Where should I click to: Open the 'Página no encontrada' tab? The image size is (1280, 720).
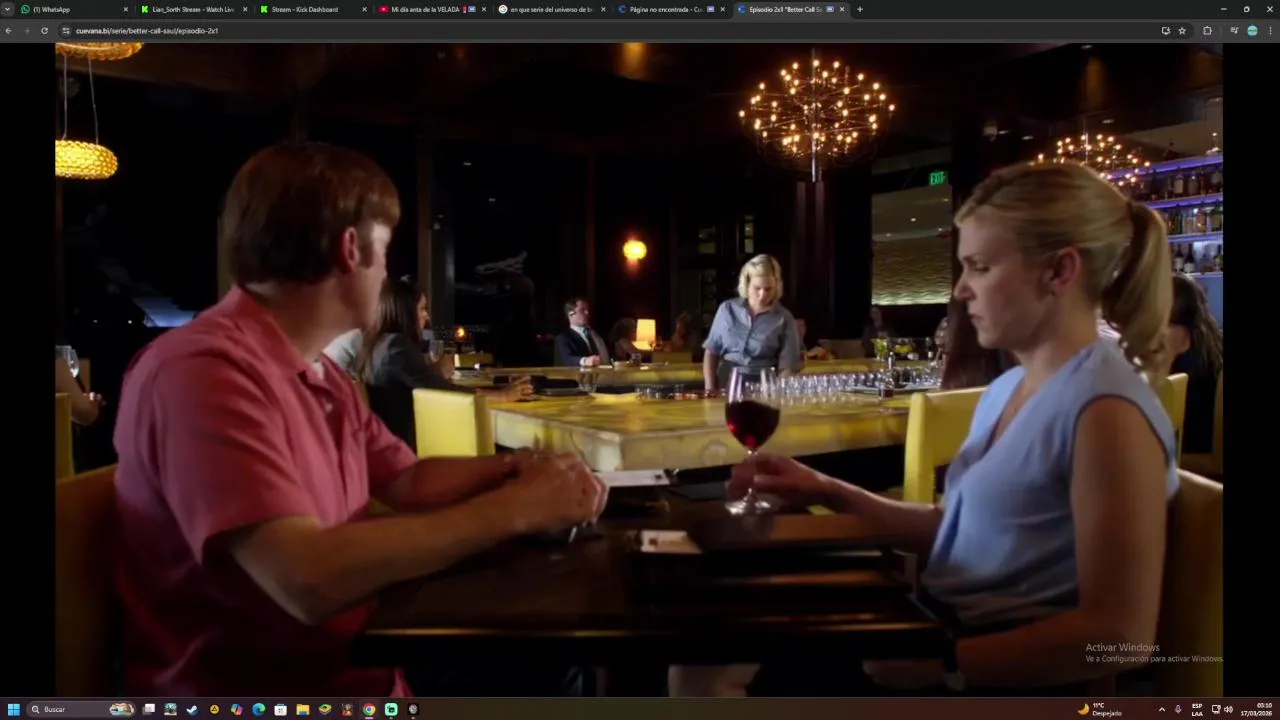click(671, 9)
